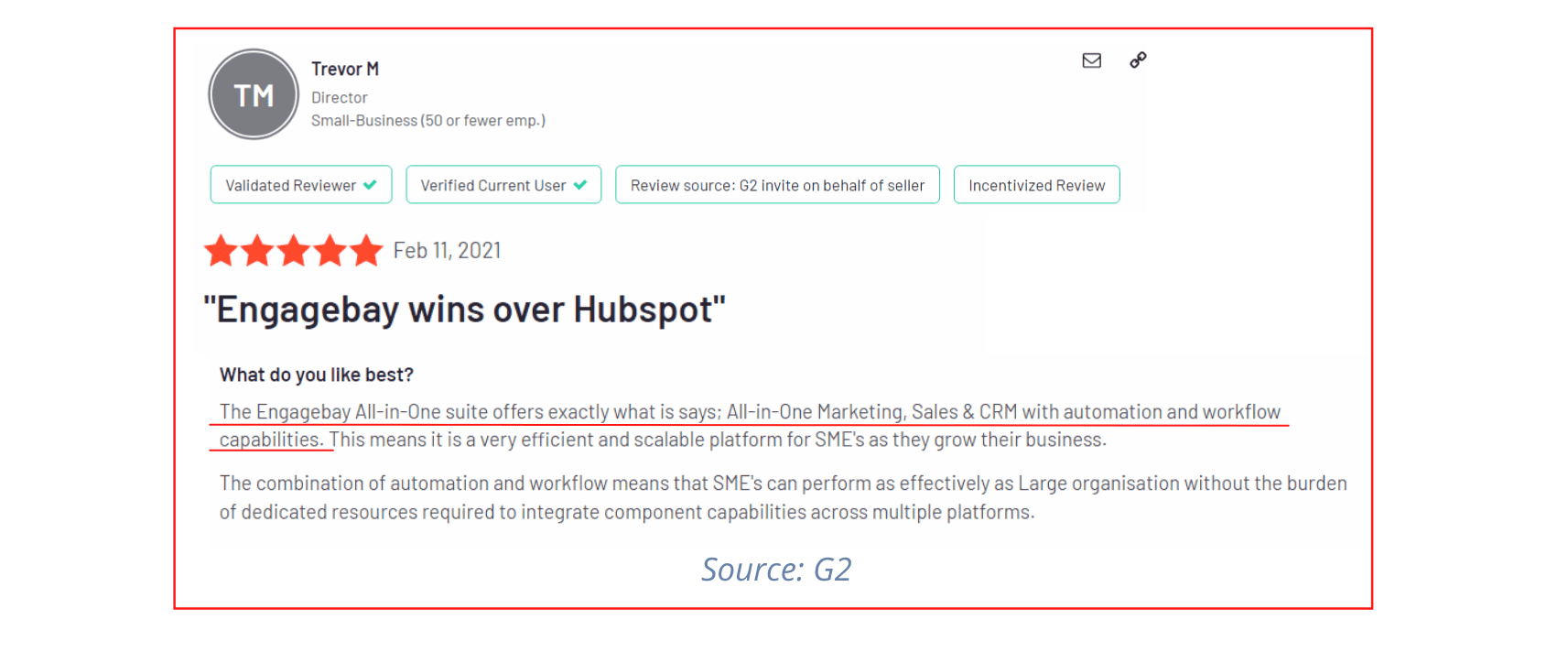
Task: Click the Validated Reviewer badge
Action: tap(301, 185)
